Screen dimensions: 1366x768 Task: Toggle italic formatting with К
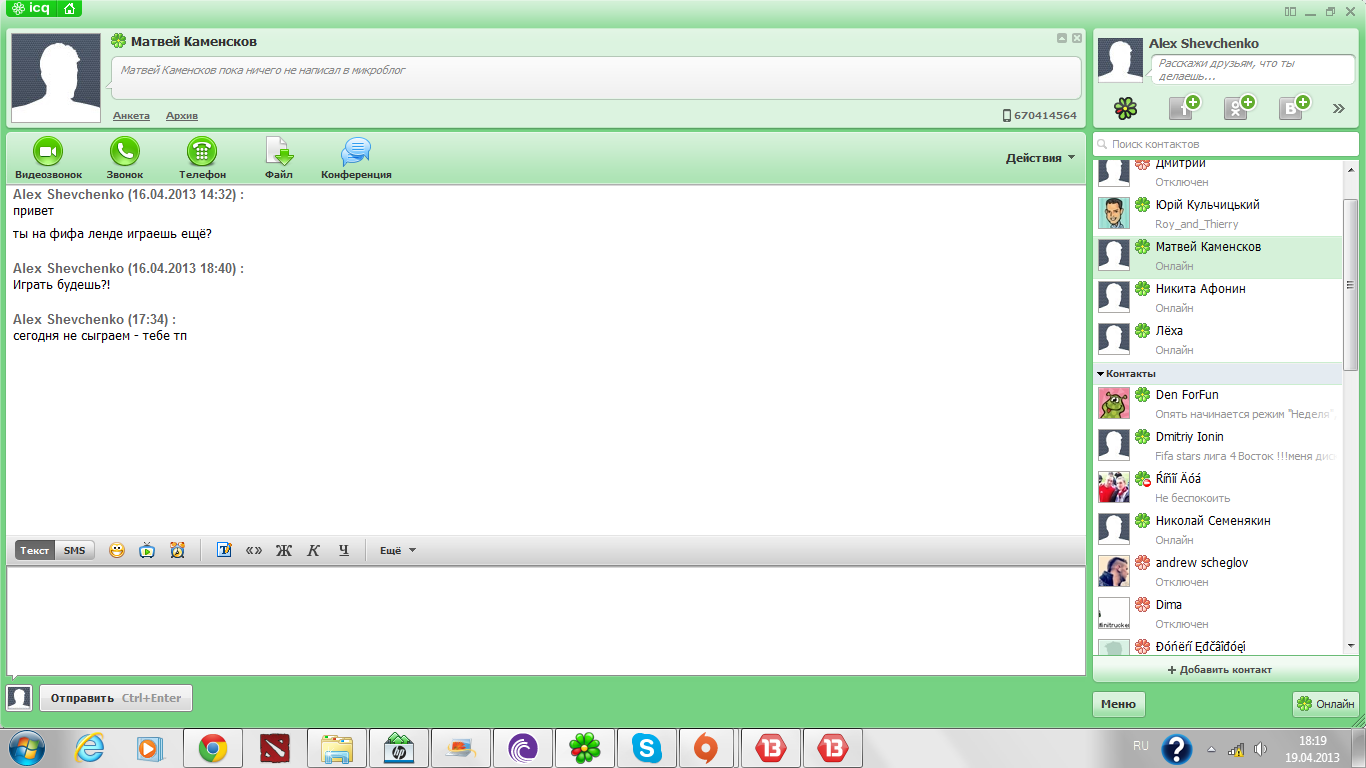click(313, 550)
